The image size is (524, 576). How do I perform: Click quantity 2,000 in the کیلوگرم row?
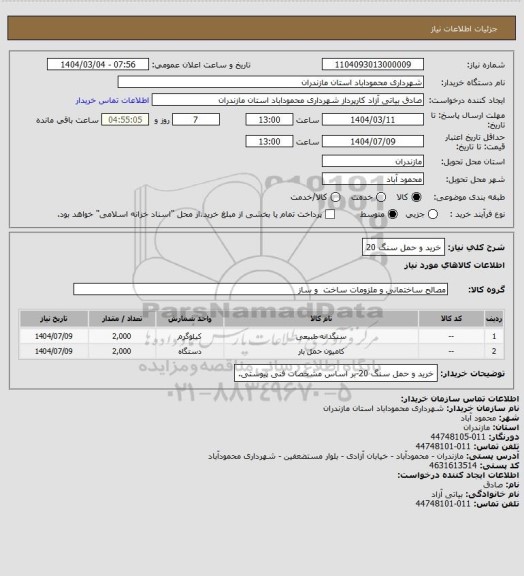click(122, 336)
